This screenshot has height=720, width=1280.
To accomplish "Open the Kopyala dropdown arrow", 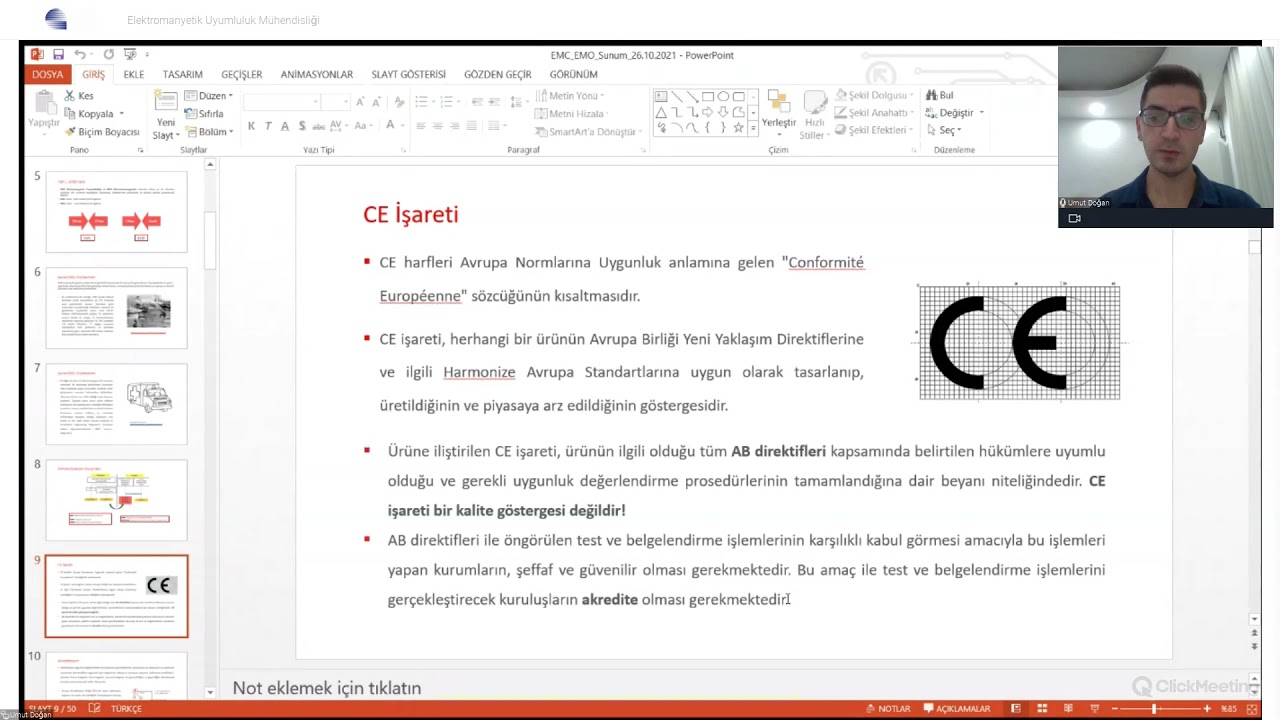I will click(122, 114).
